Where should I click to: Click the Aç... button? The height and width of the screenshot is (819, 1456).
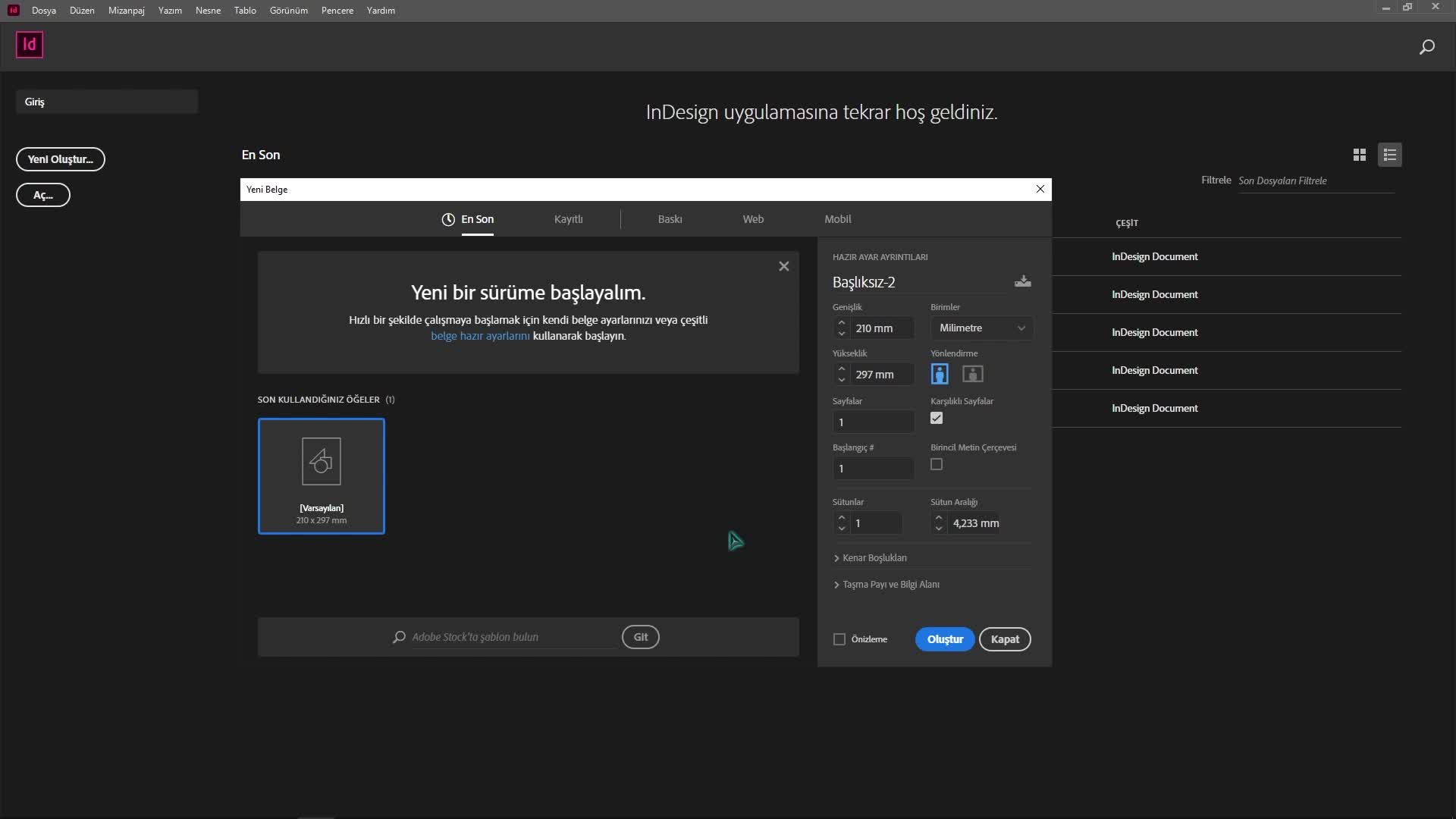point(43,195)
